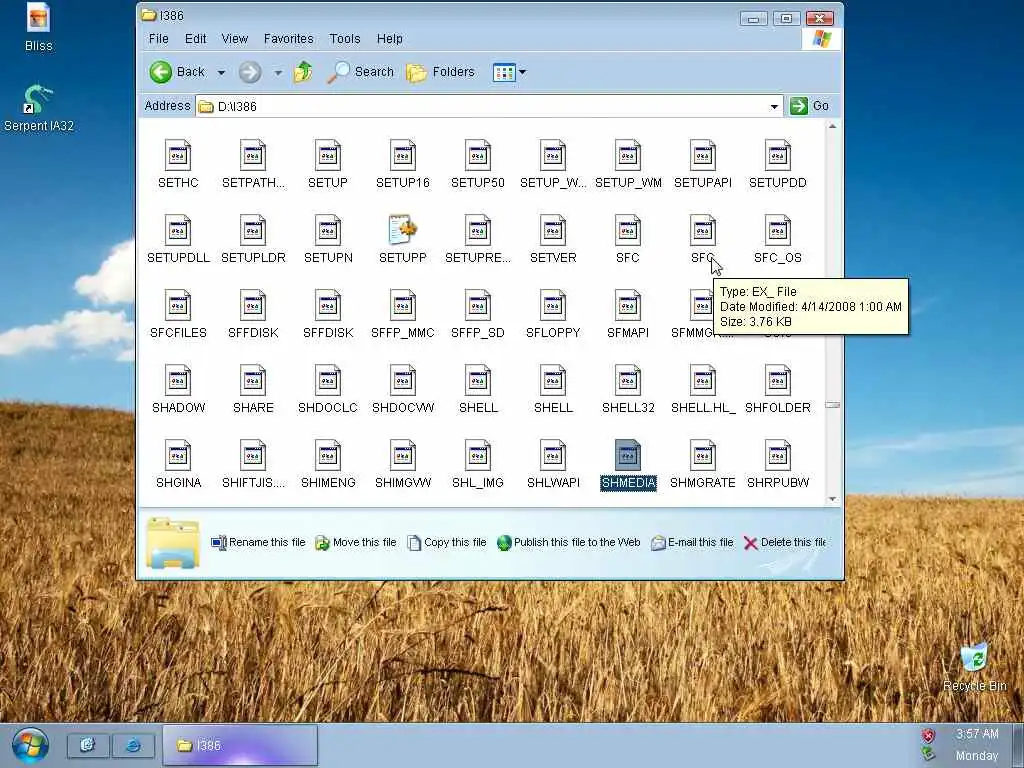Select the SFFP_MMC file icon
The height and width of the screenshot is (768, 1024).
click(402, 306)
